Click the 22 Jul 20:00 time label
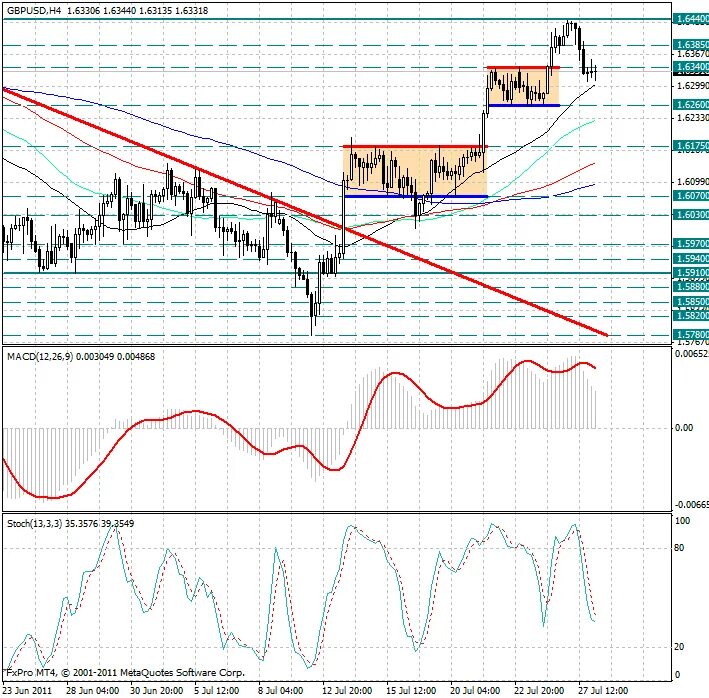This screenshot has height=698, width=709. pos(539,691)
